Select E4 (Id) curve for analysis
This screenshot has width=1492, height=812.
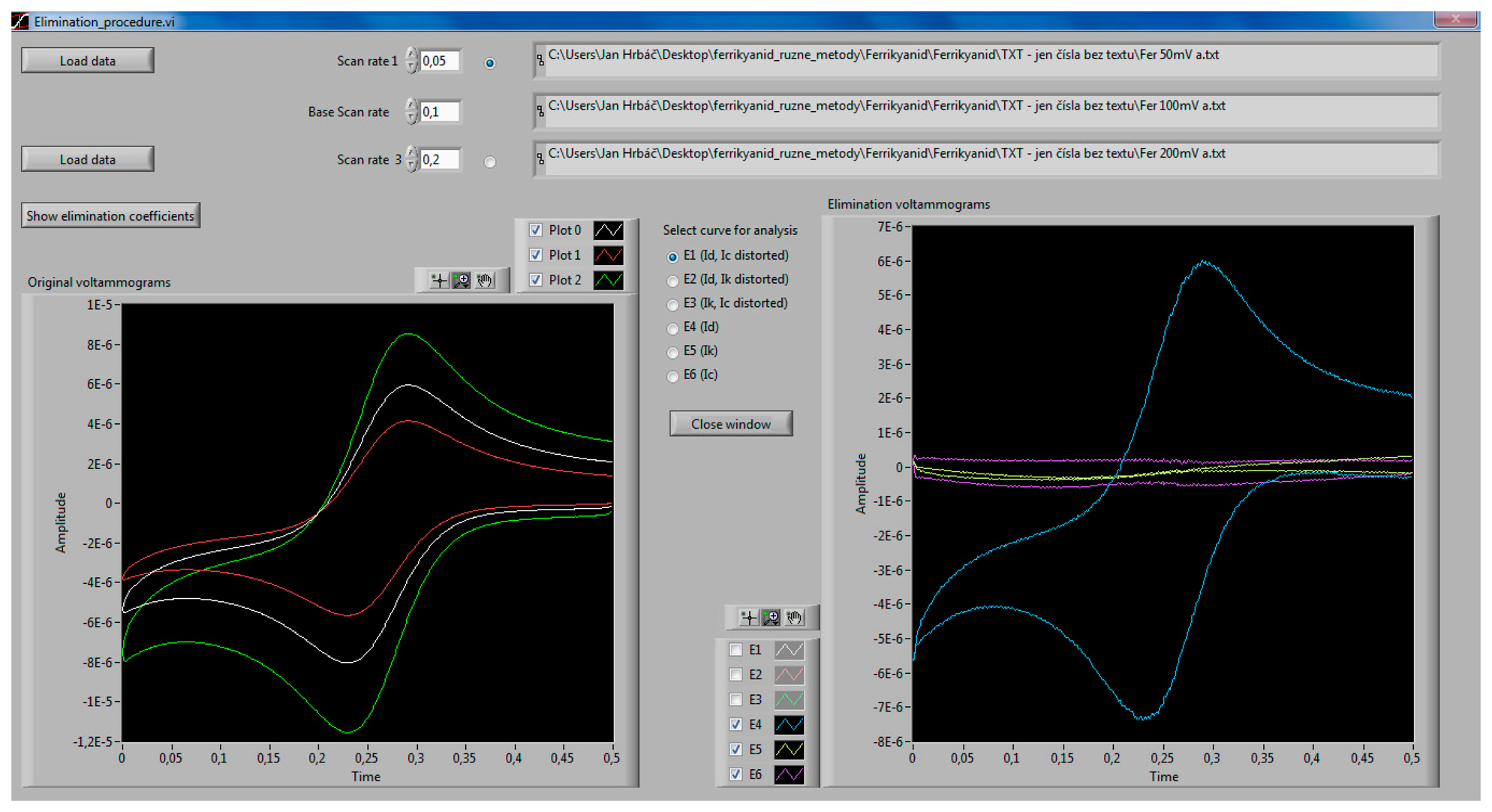click(x=672, y=328)
